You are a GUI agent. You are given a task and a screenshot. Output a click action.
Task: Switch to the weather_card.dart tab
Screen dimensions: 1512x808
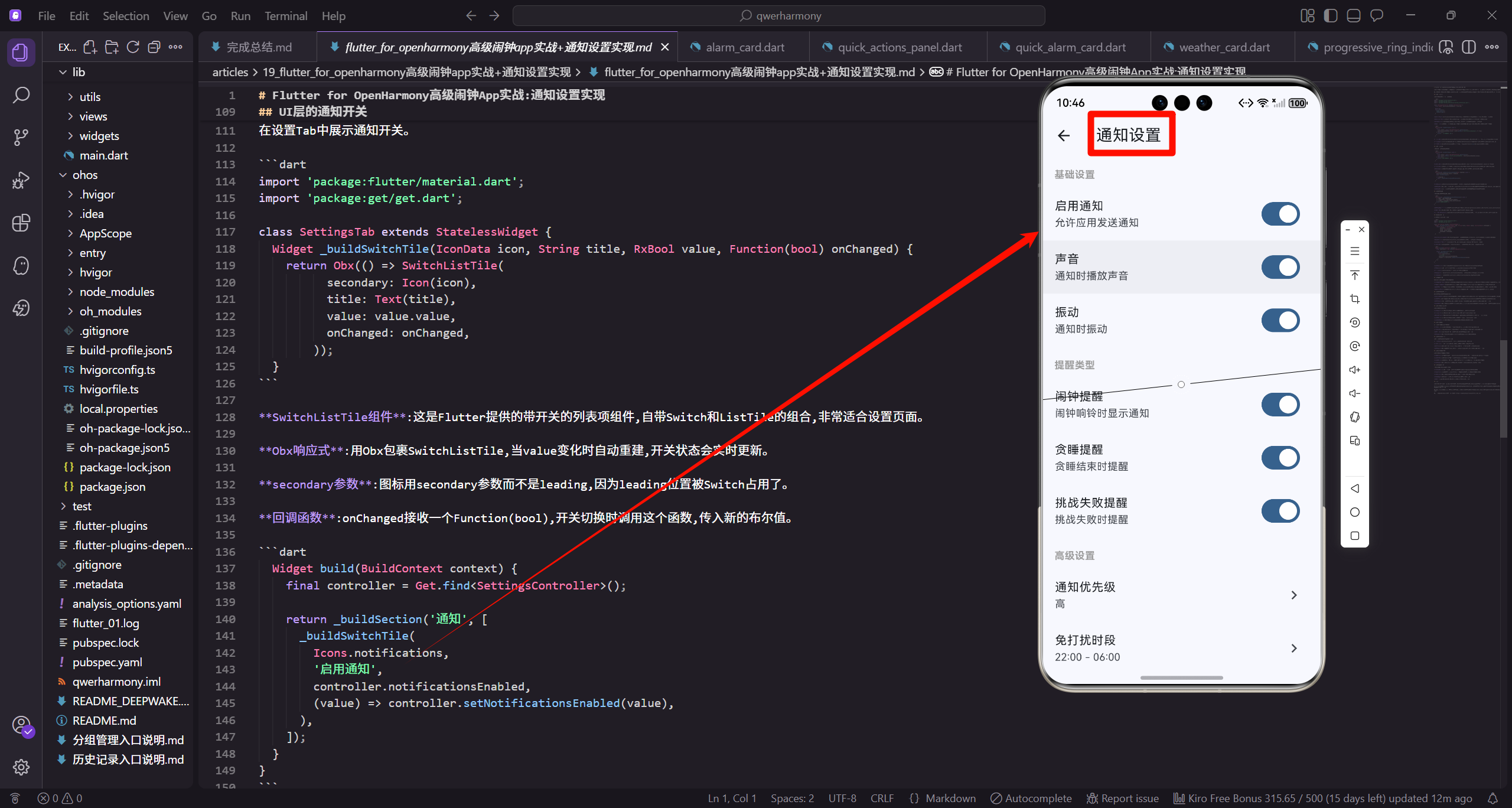click(x=1224, y=47)
